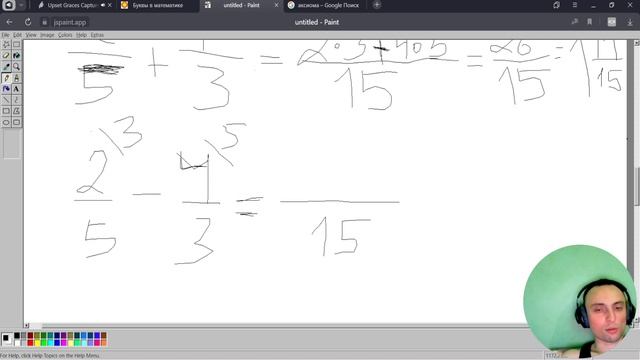Image resolution: width=640 pixels, height=360 pixels.
Task: Pick the yellow color swatch
Action: click(x=37, y=342)
